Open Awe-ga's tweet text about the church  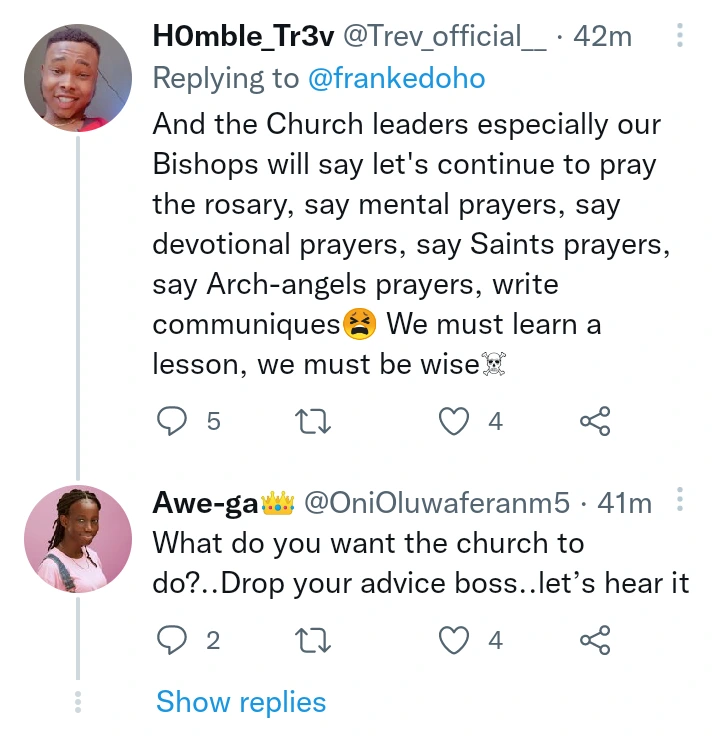click(x=420, y=562)
